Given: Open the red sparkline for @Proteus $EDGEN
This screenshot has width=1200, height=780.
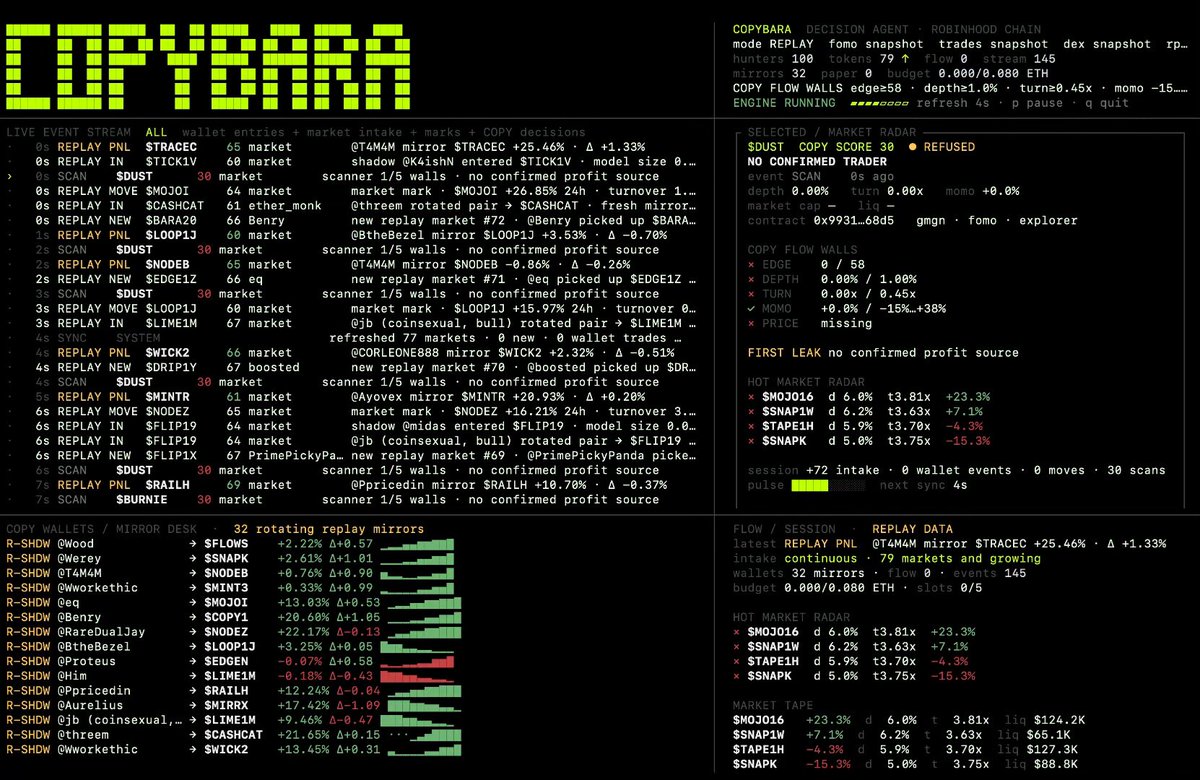Looking at the screenshot, I should click(x=419, y=661).
